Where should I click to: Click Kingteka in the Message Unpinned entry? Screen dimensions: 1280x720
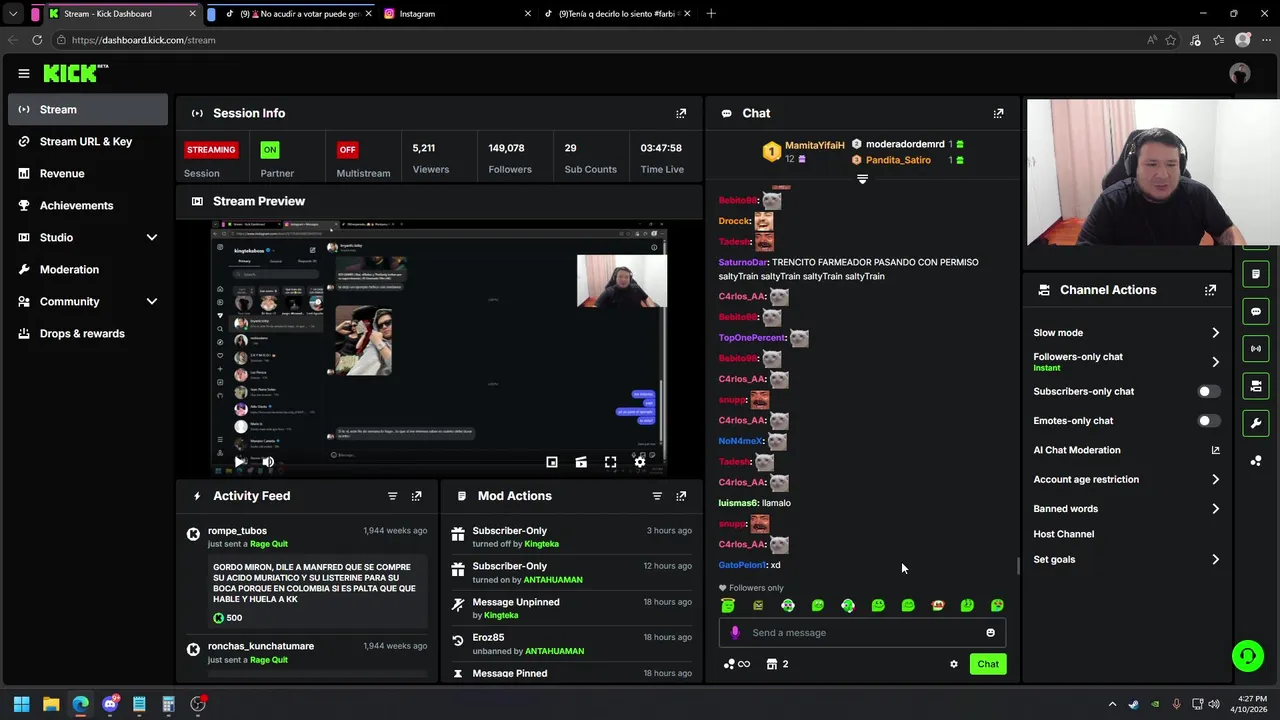coord(501,616)
